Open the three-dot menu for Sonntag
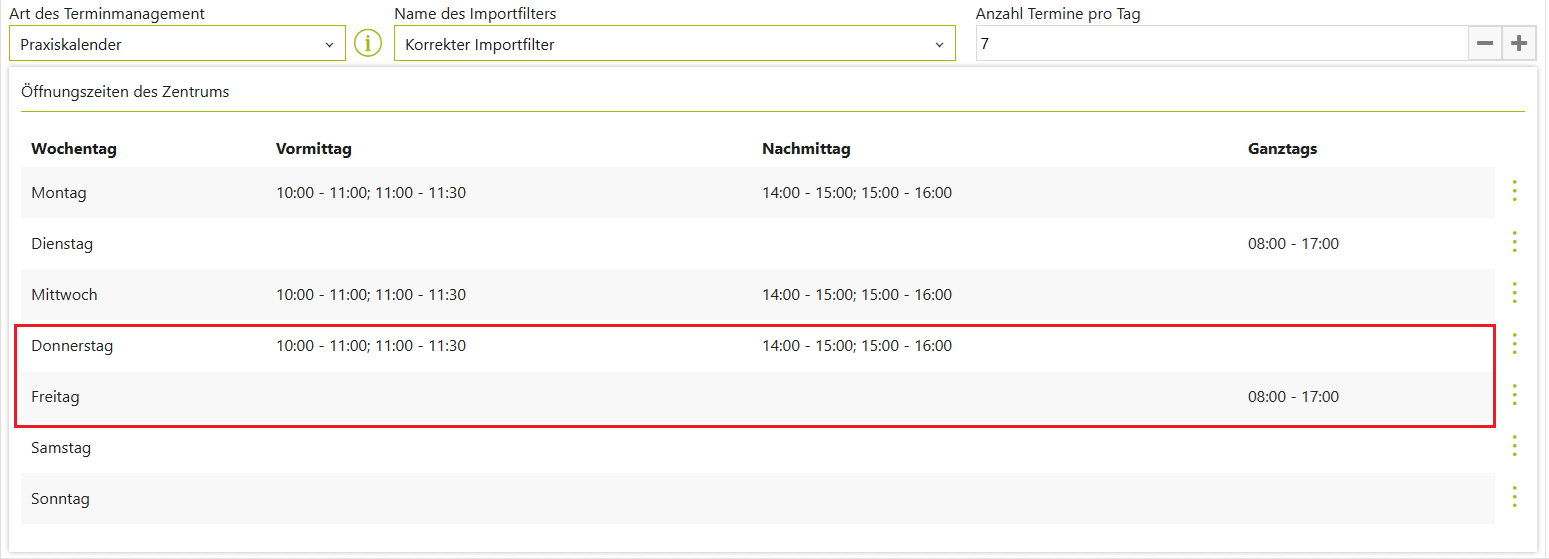1549x559 pixels. tap(1514, 497)
